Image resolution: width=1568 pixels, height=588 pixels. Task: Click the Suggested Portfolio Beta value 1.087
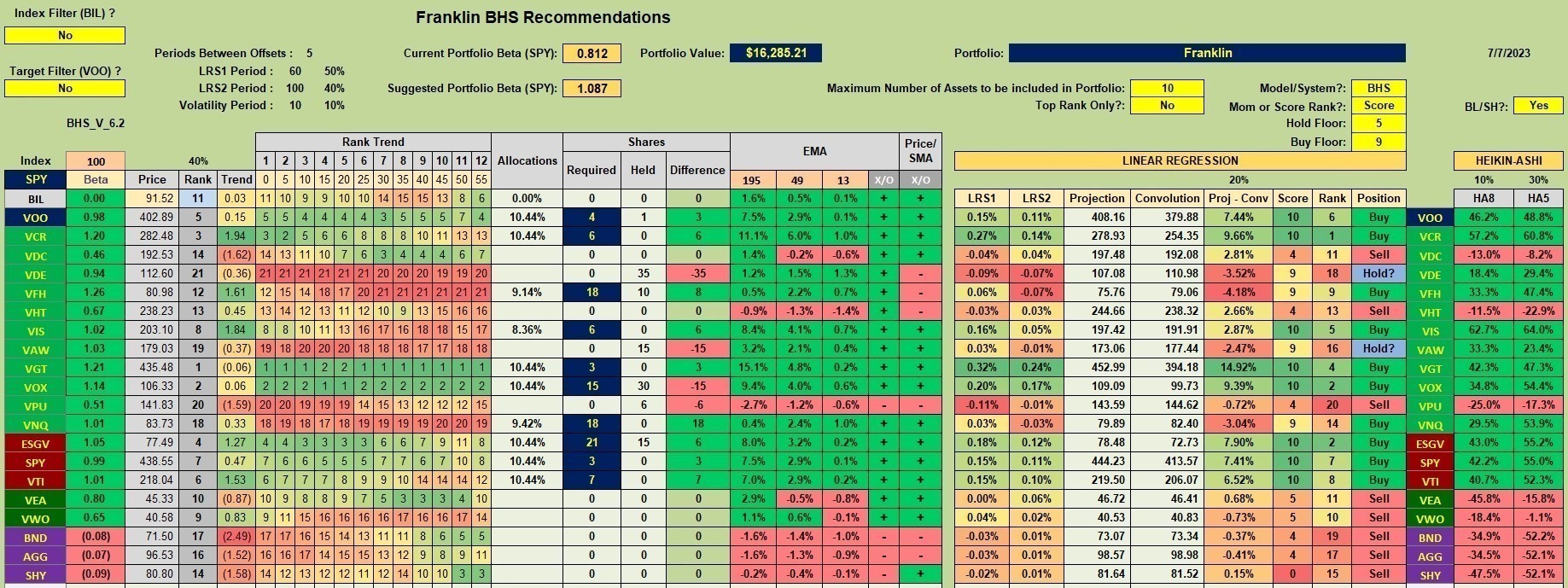tap(592, 88)
